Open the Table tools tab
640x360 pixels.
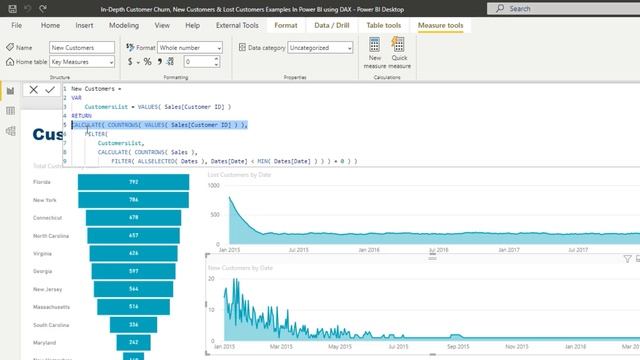pos(384,25)
